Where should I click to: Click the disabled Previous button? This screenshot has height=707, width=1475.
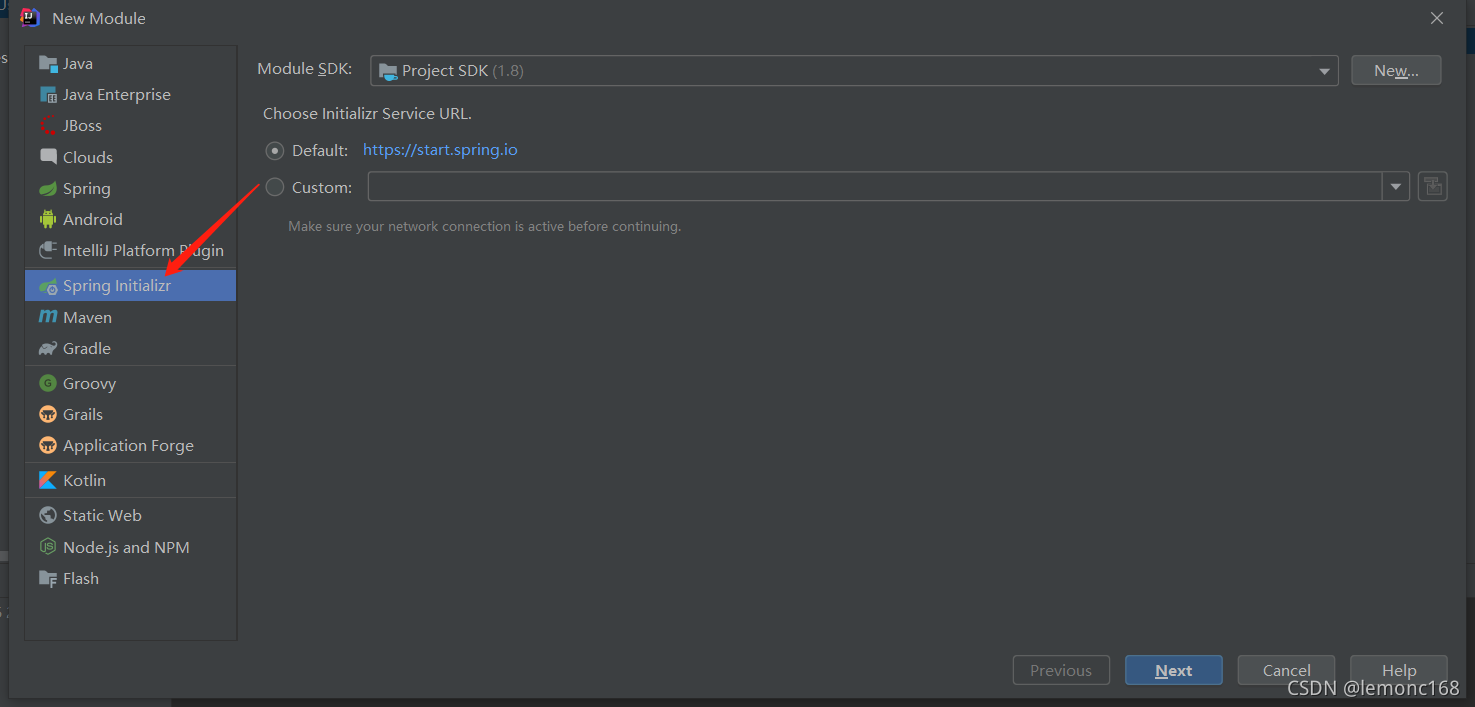coord(1061,671)
